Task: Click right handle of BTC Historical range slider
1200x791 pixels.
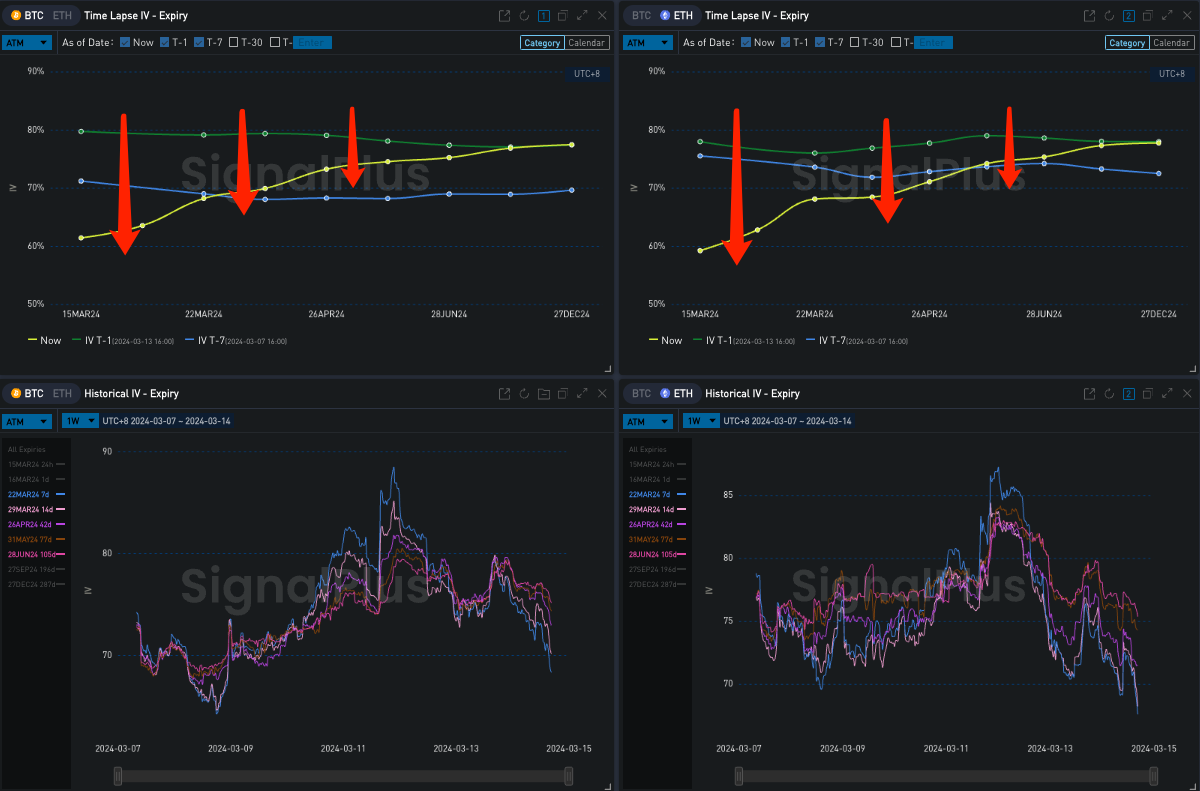Action: pyautogui.click(x=569, y=776)
